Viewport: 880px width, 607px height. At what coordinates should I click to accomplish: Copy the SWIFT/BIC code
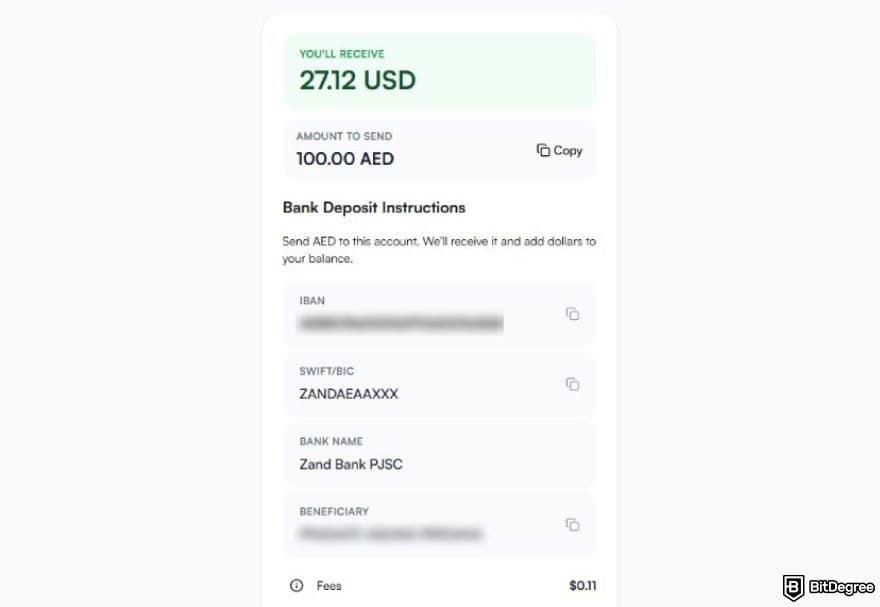tap(572, 383)
